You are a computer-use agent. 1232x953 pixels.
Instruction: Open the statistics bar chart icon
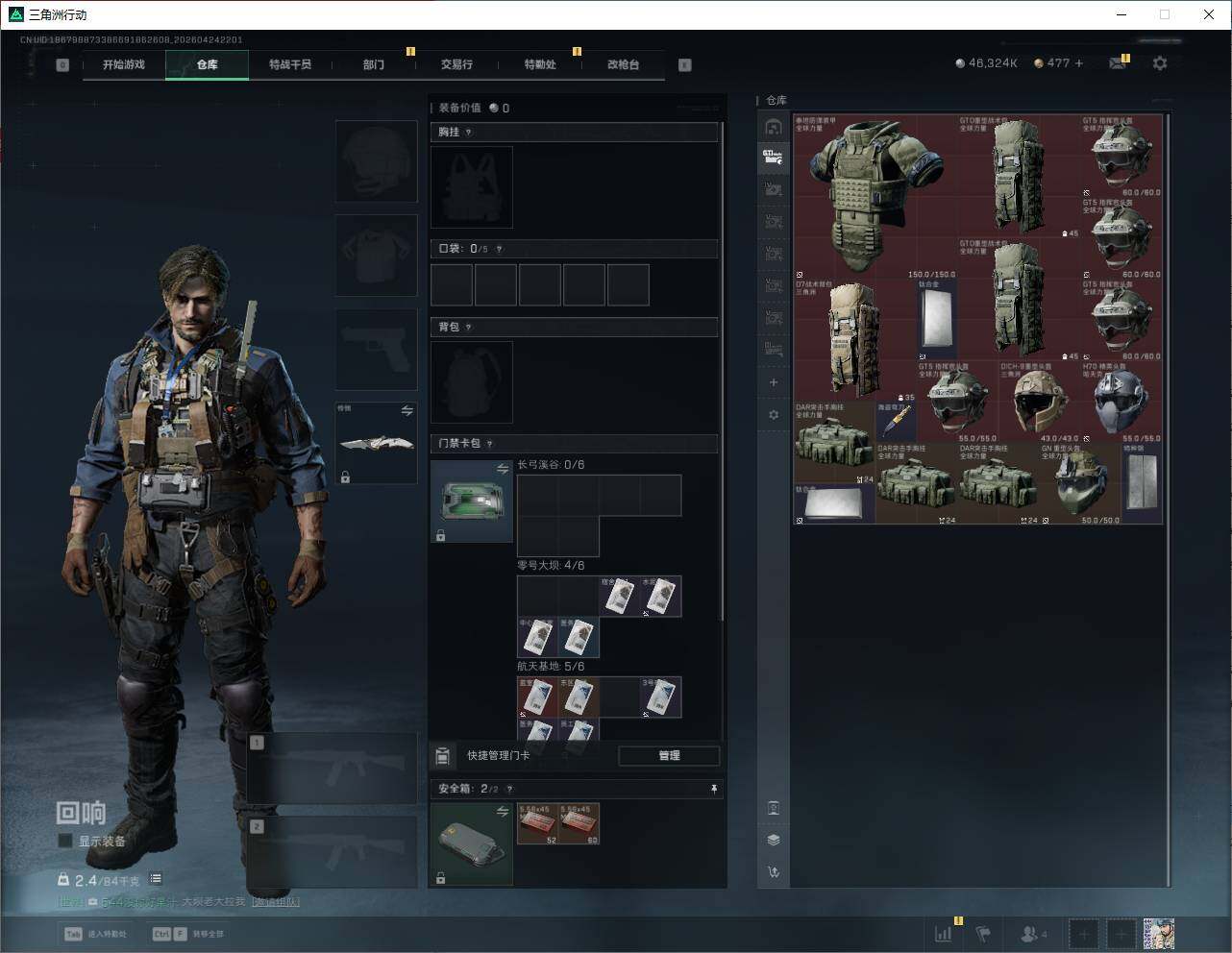[x=944, y=934]
